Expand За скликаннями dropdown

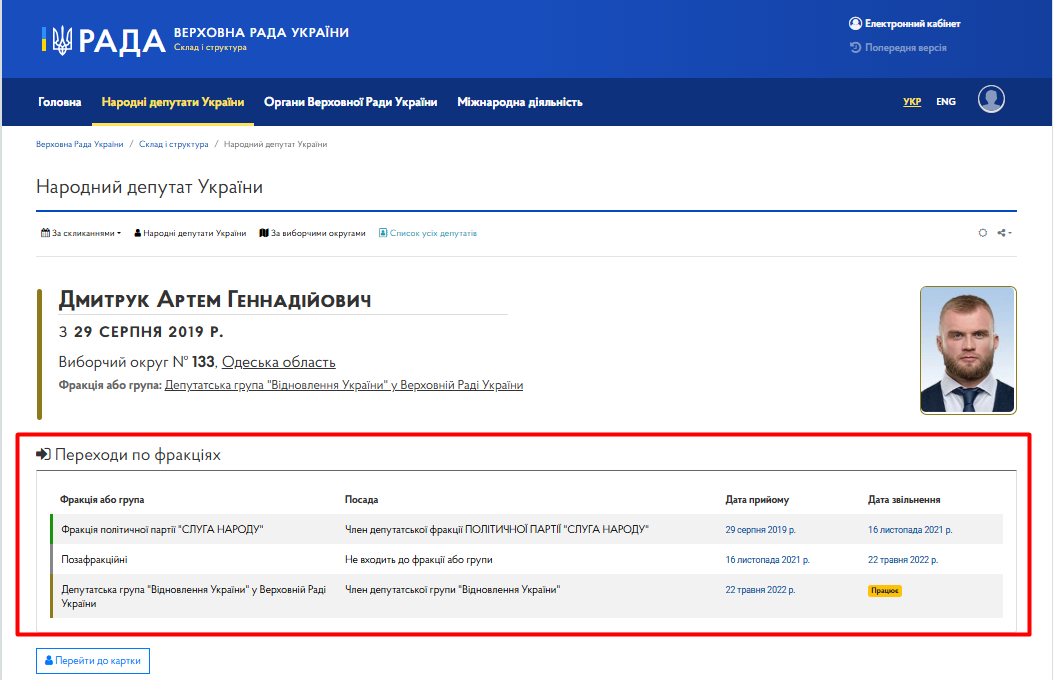point(81,233)
